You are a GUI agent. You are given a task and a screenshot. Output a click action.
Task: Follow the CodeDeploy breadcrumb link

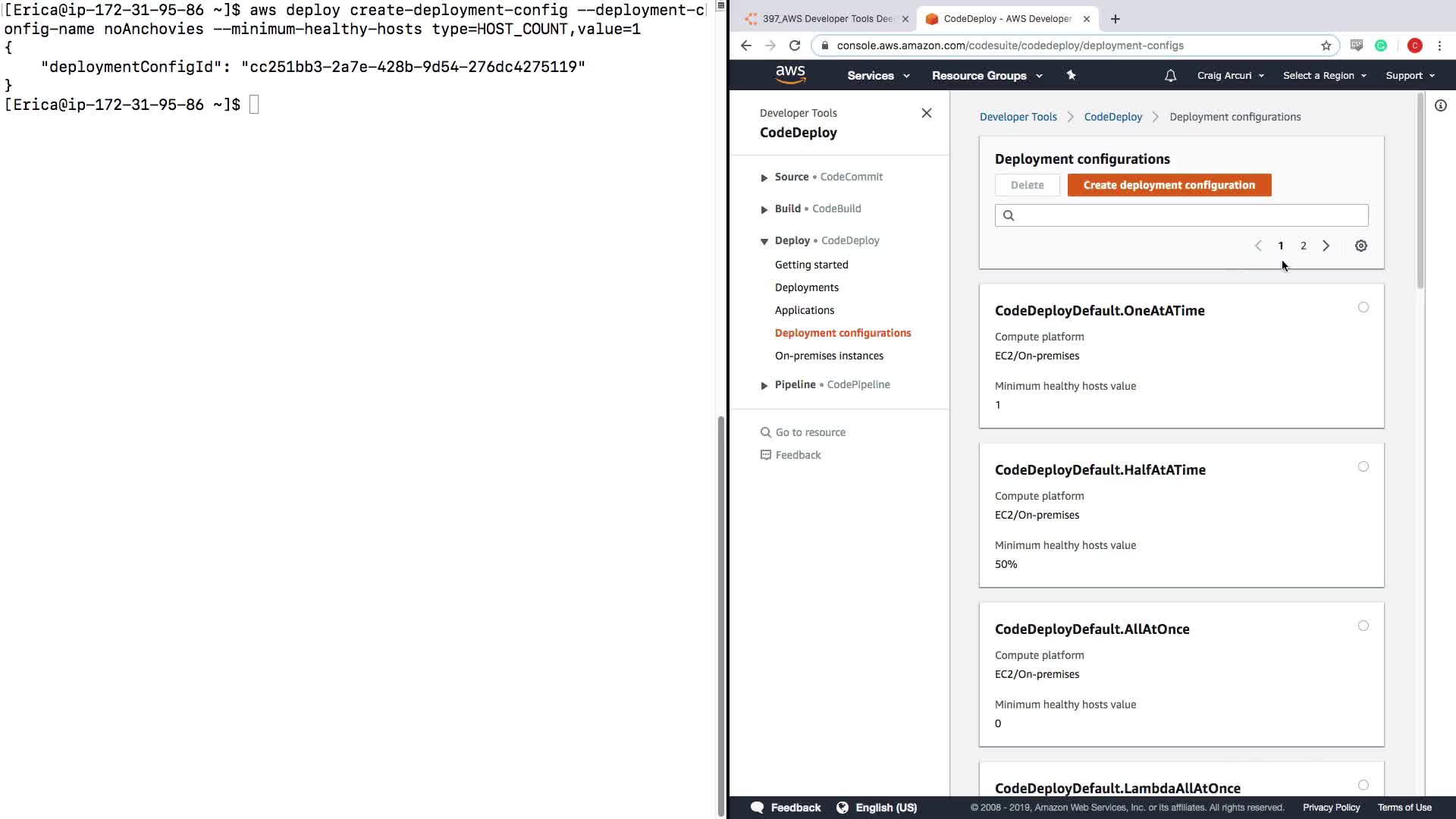(1112, 117)
